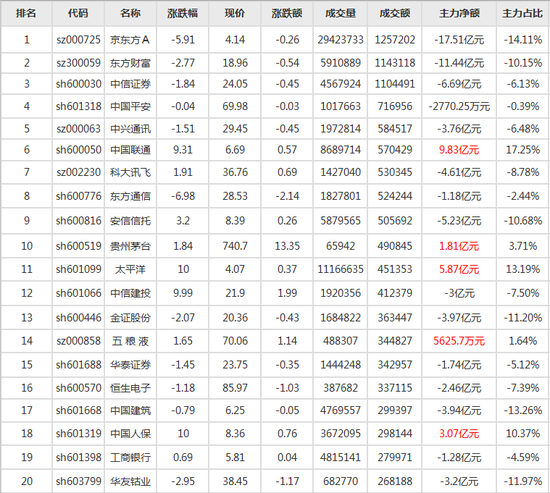Viewport: 550px width, 493px height.
Task: Select stock code sh600050
Action: click(x=78, y=150)
